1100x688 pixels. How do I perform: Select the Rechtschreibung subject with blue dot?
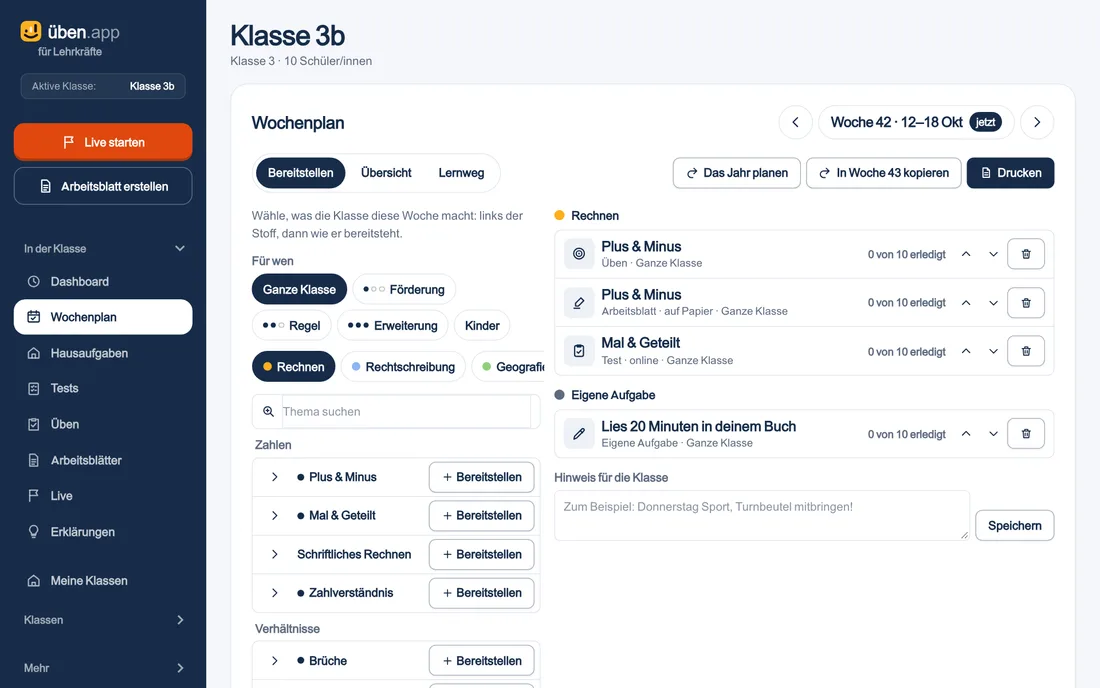point(403,367)
